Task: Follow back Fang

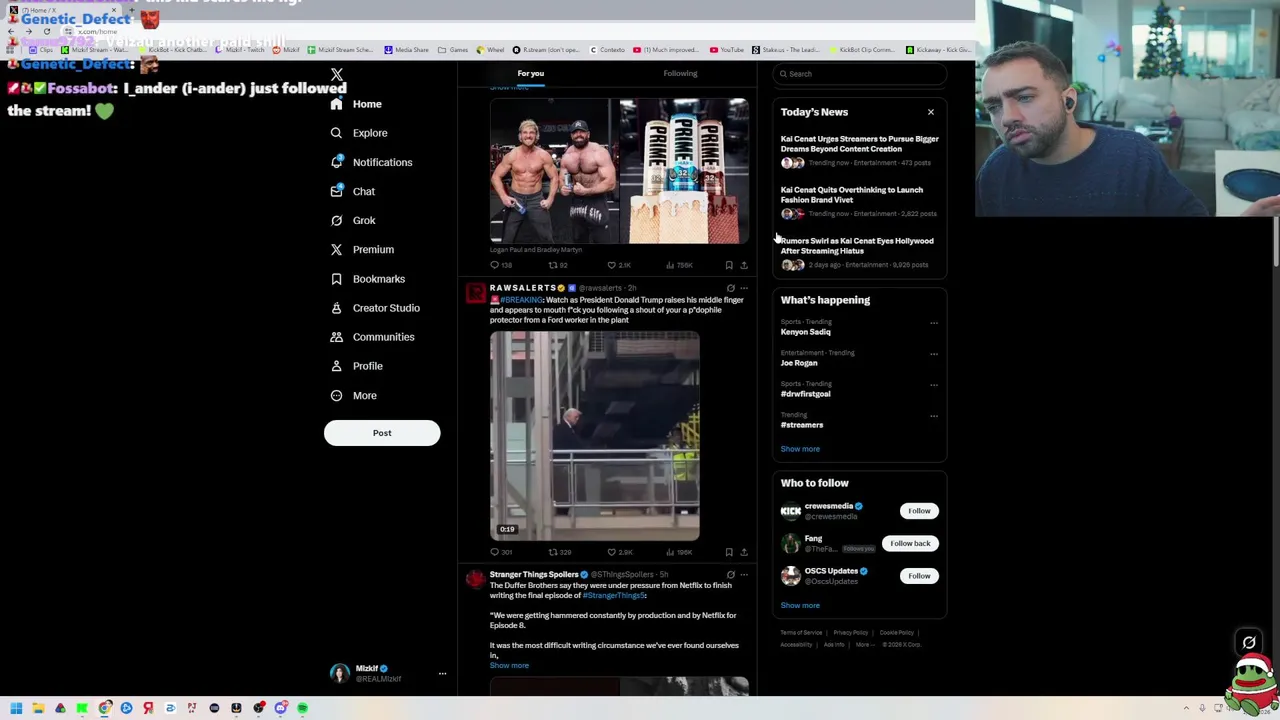Action: point(910,544)
